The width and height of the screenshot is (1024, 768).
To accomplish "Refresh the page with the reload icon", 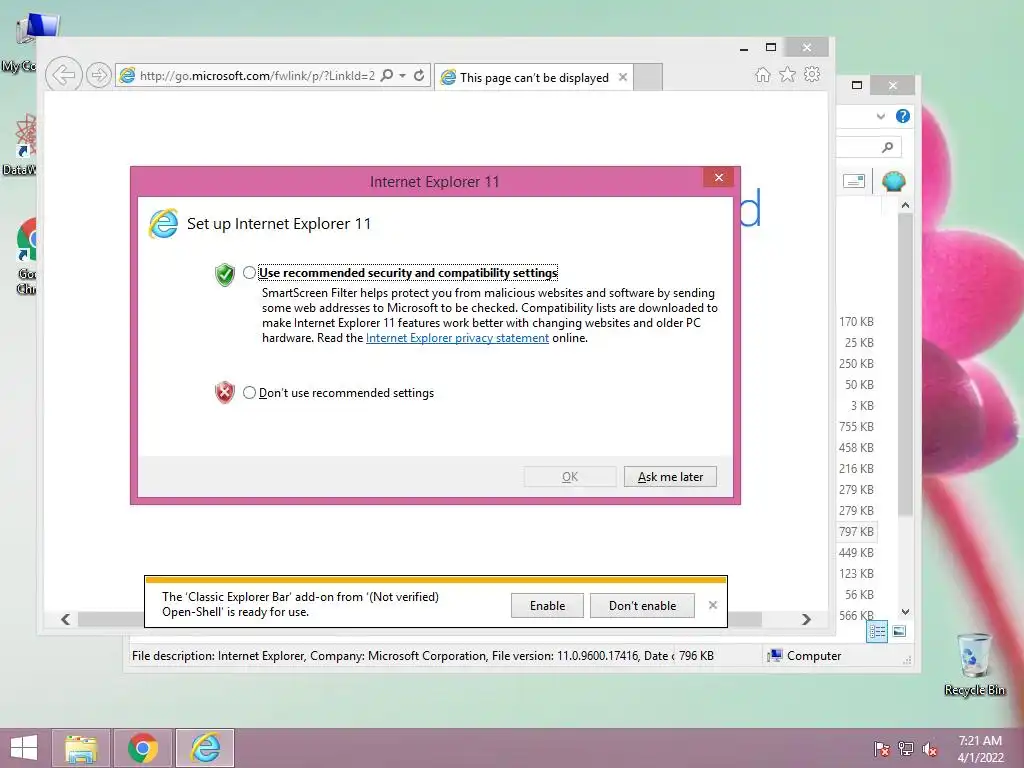I will 419,75.
